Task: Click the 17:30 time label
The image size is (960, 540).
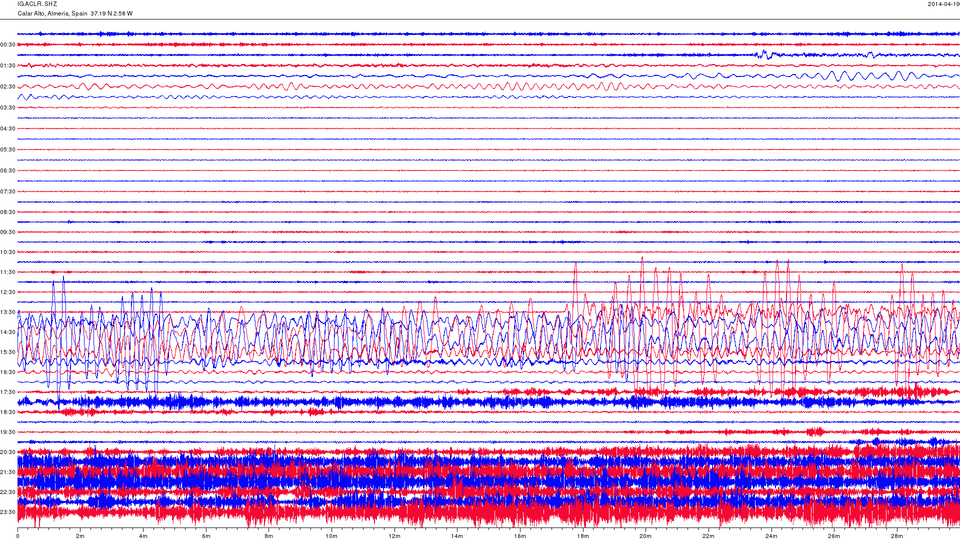Action: (8, 392)
